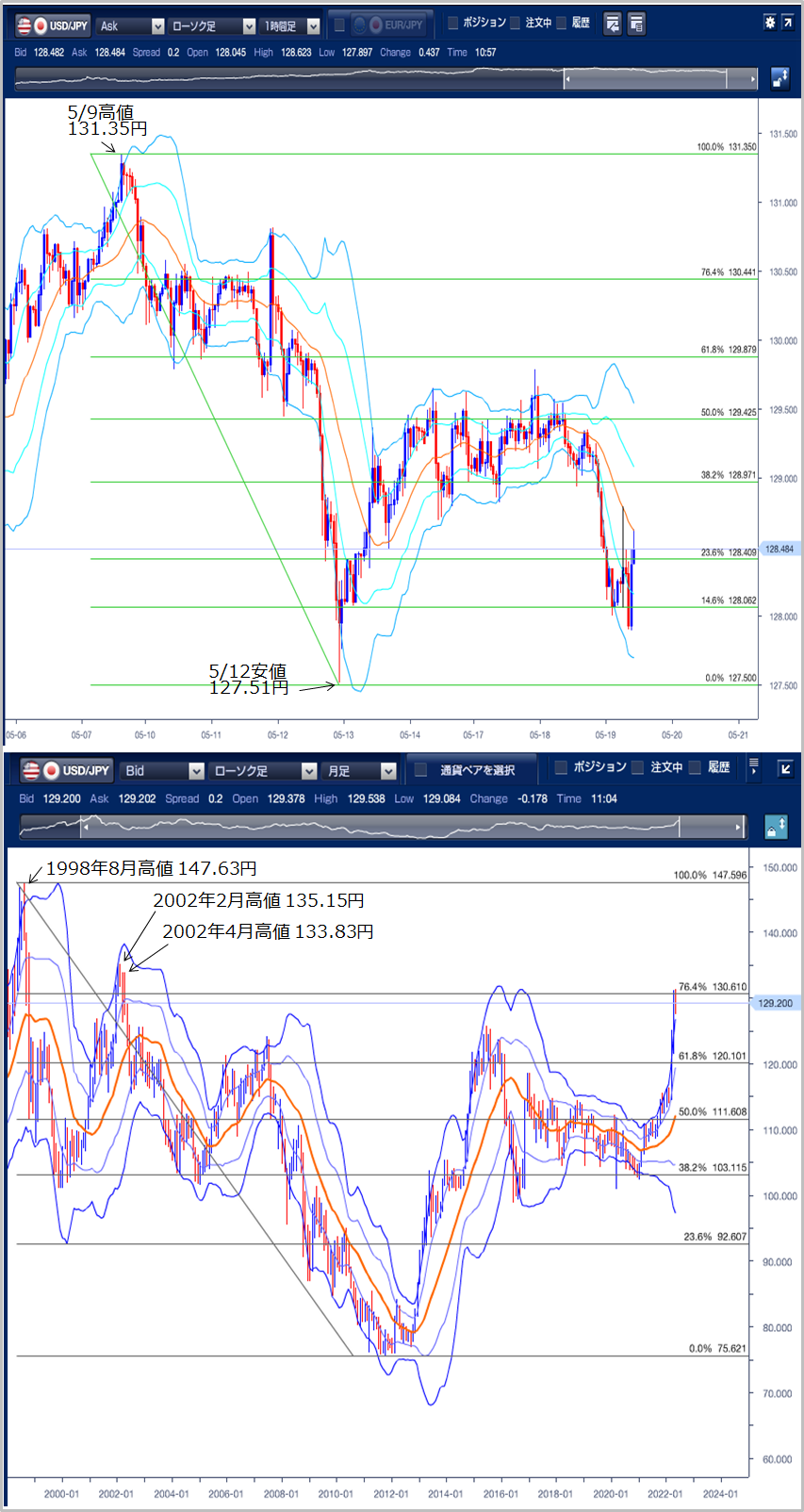The image size is (804, 1512).
Task: Click the list panel icon in top toolbar
Action: point(636,24)
